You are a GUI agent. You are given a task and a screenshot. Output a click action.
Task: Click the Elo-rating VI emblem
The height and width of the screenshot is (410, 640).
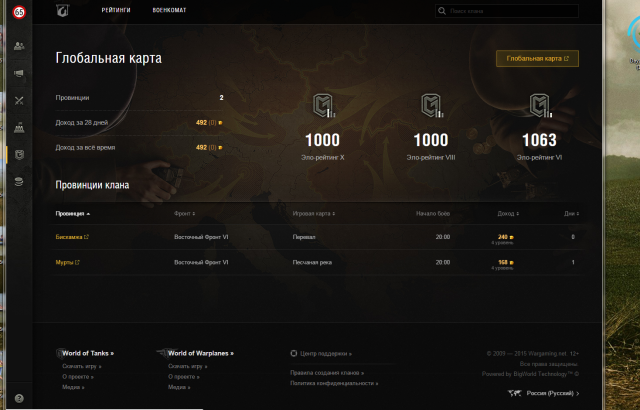coord(539,106)
